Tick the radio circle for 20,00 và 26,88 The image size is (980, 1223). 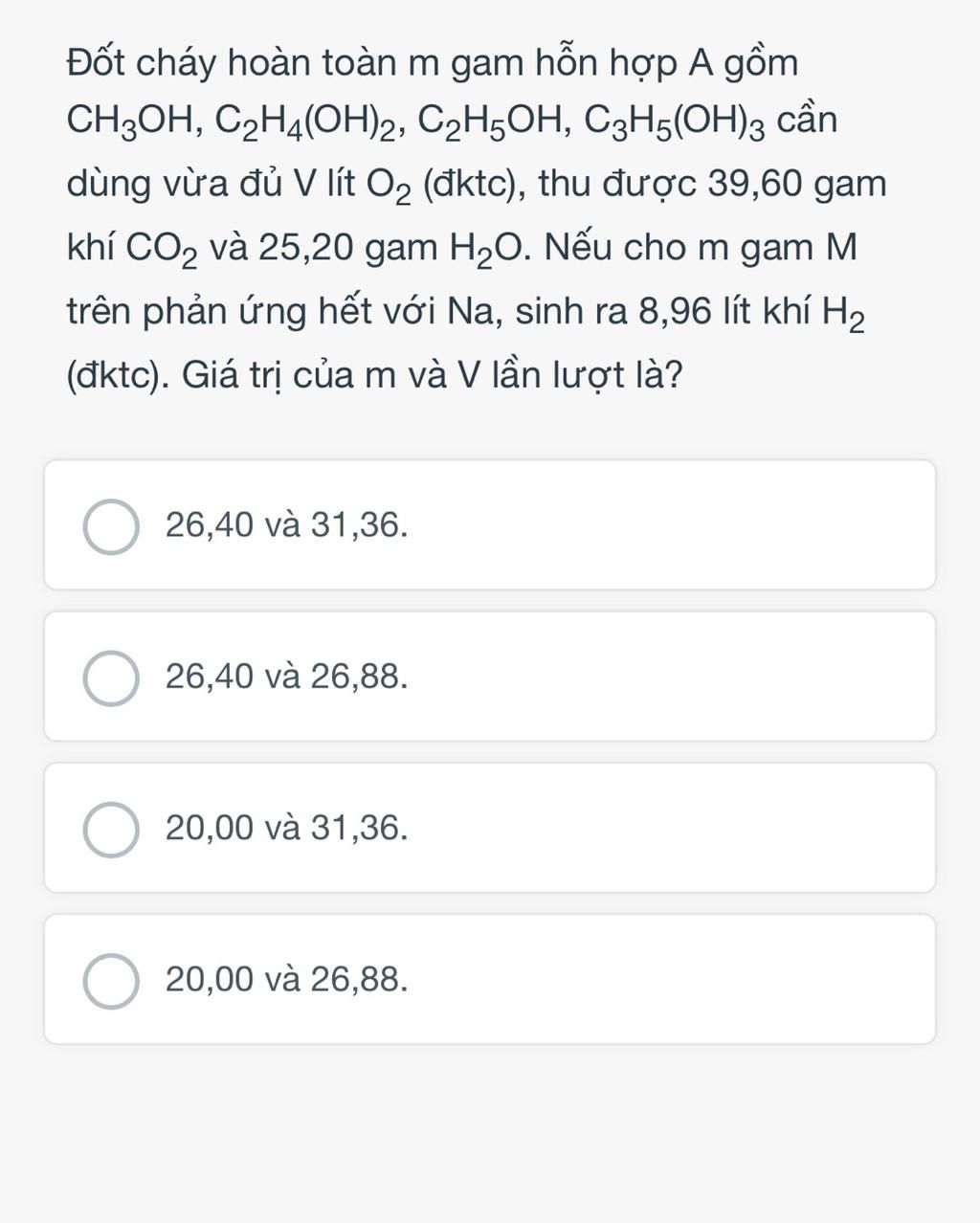(112, 981)
